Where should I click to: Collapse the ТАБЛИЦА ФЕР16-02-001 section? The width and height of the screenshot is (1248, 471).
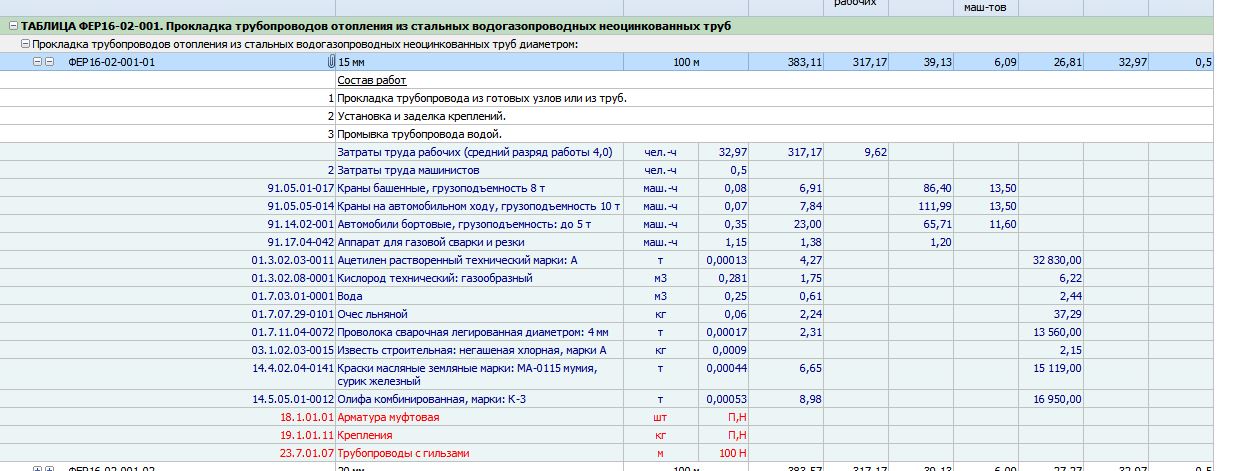[x=12, y=27]
